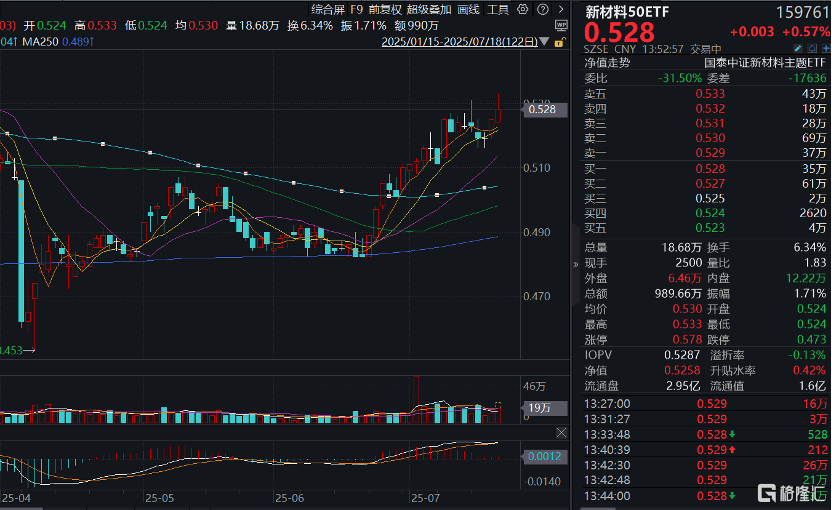Select the 卖五 0.533 order row

[705, 94]
